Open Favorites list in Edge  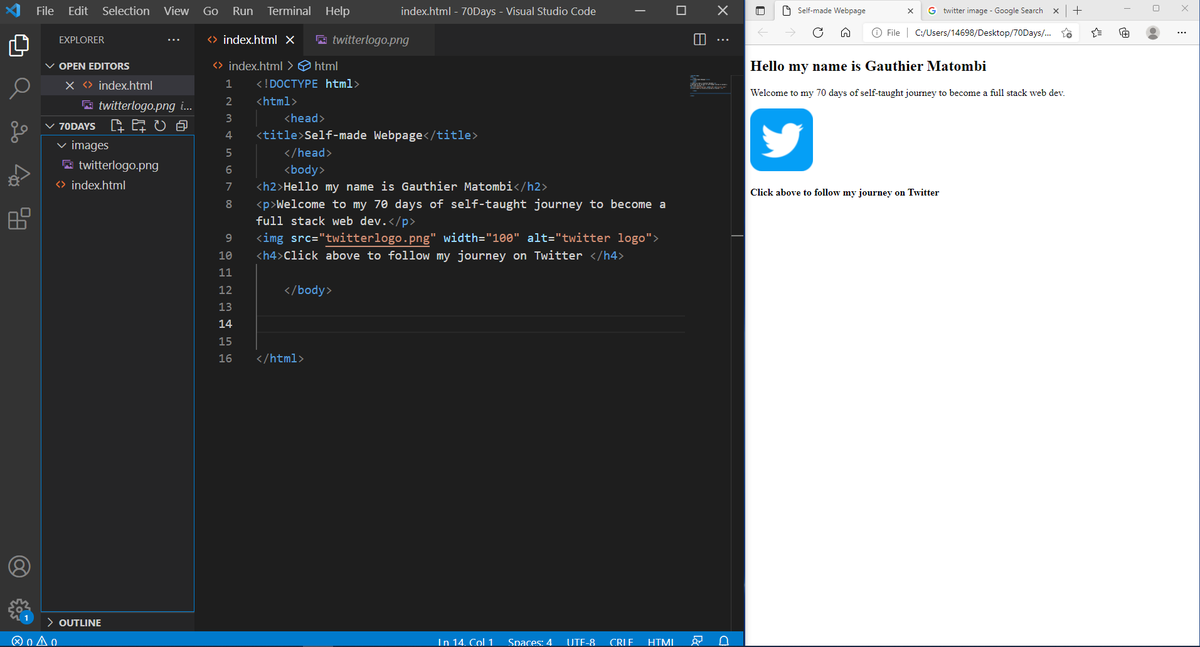tap(1095, 33)
